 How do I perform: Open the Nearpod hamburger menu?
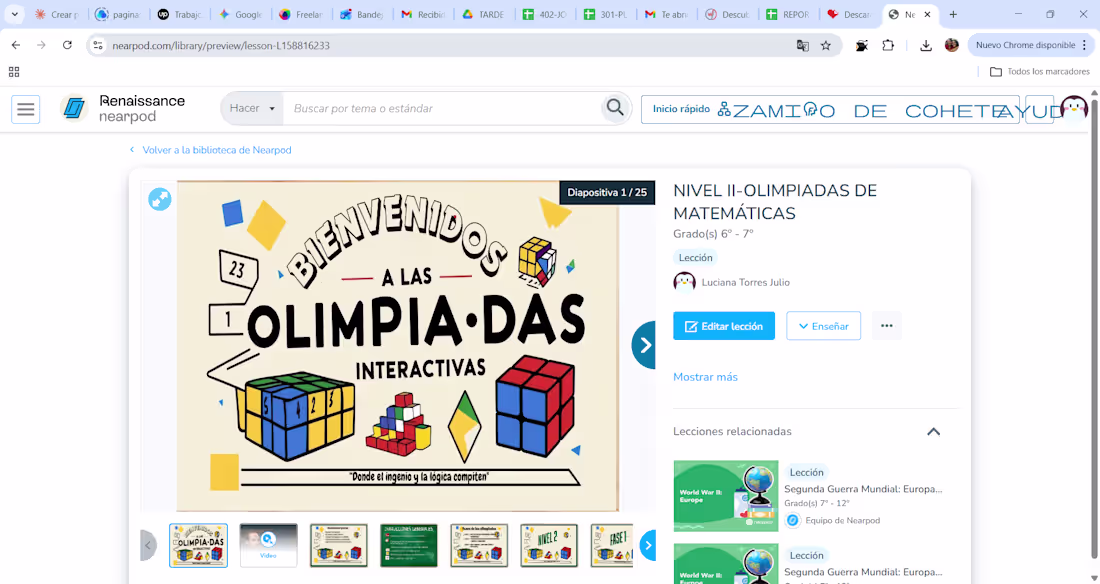pos(26,109)
